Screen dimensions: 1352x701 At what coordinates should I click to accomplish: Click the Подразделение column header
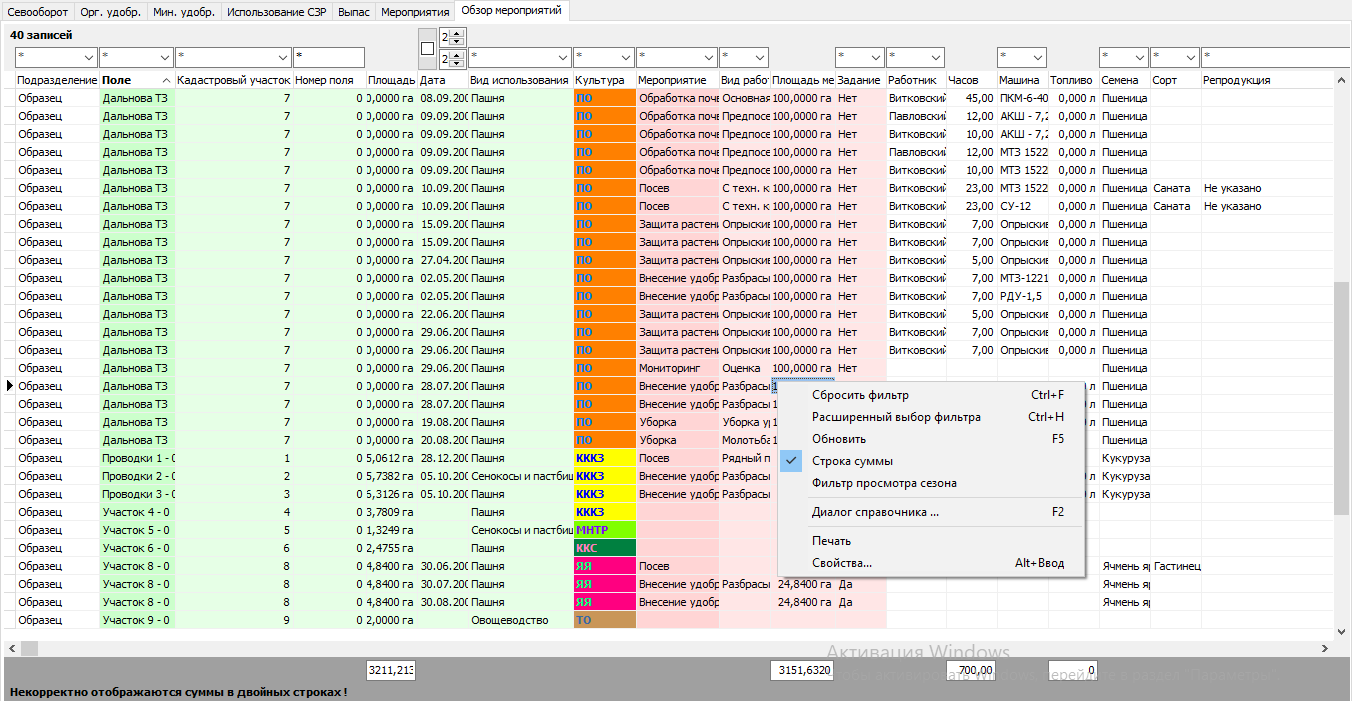point(57,80)
